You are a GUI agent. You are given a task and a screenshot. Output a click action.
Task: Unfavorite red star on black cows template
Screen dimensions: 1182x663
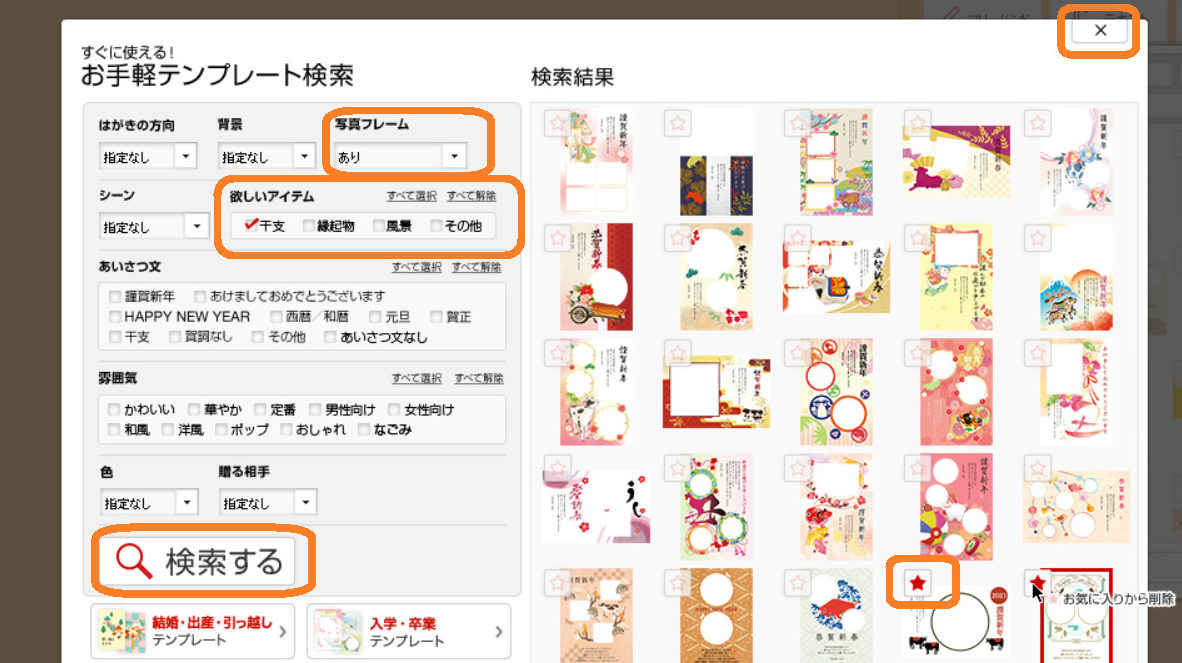917,582
